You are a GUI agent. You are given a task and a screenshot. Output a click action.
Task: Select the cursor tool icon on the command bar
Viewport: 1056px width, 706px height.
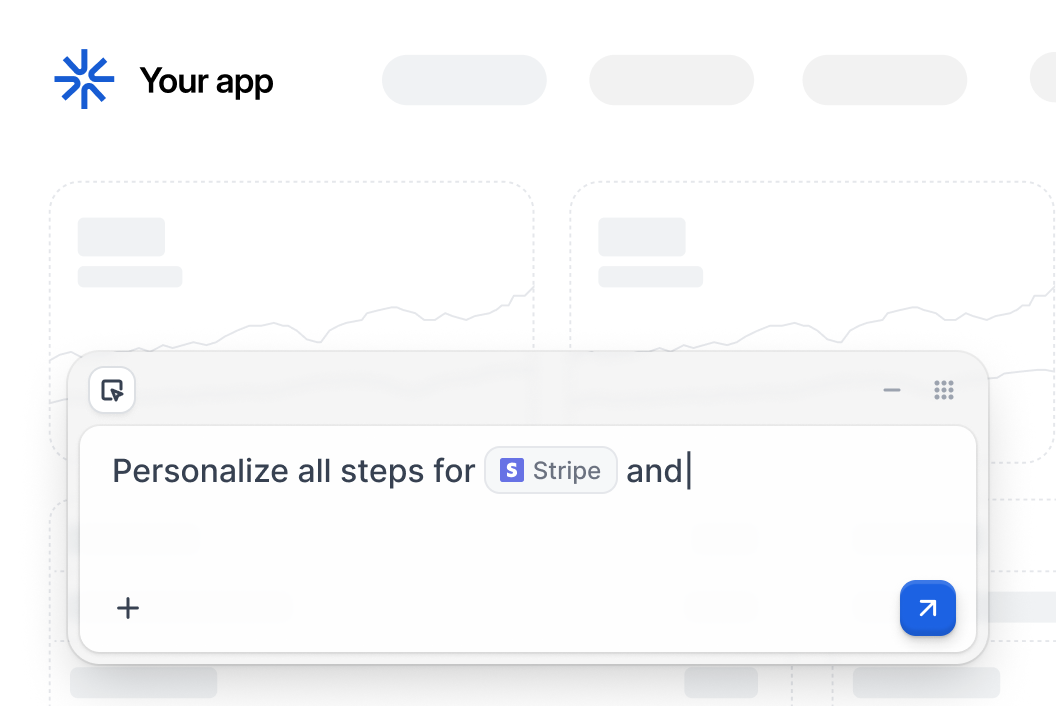coord(112,390)
